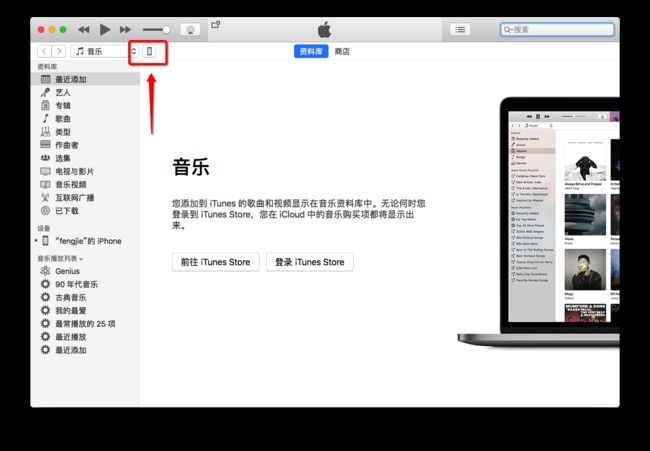650x451 pixels.
Task: Select 音乐视频 in the sidebar
Action: pos(85,184)
